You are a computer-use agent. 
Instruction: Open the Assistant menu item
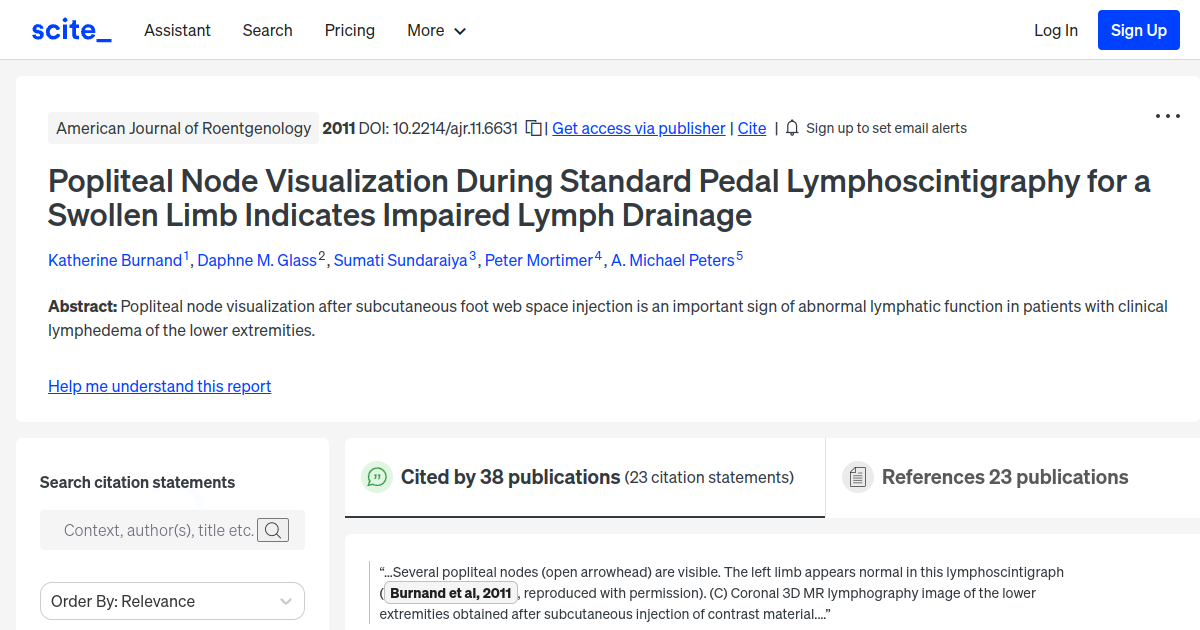177,30
